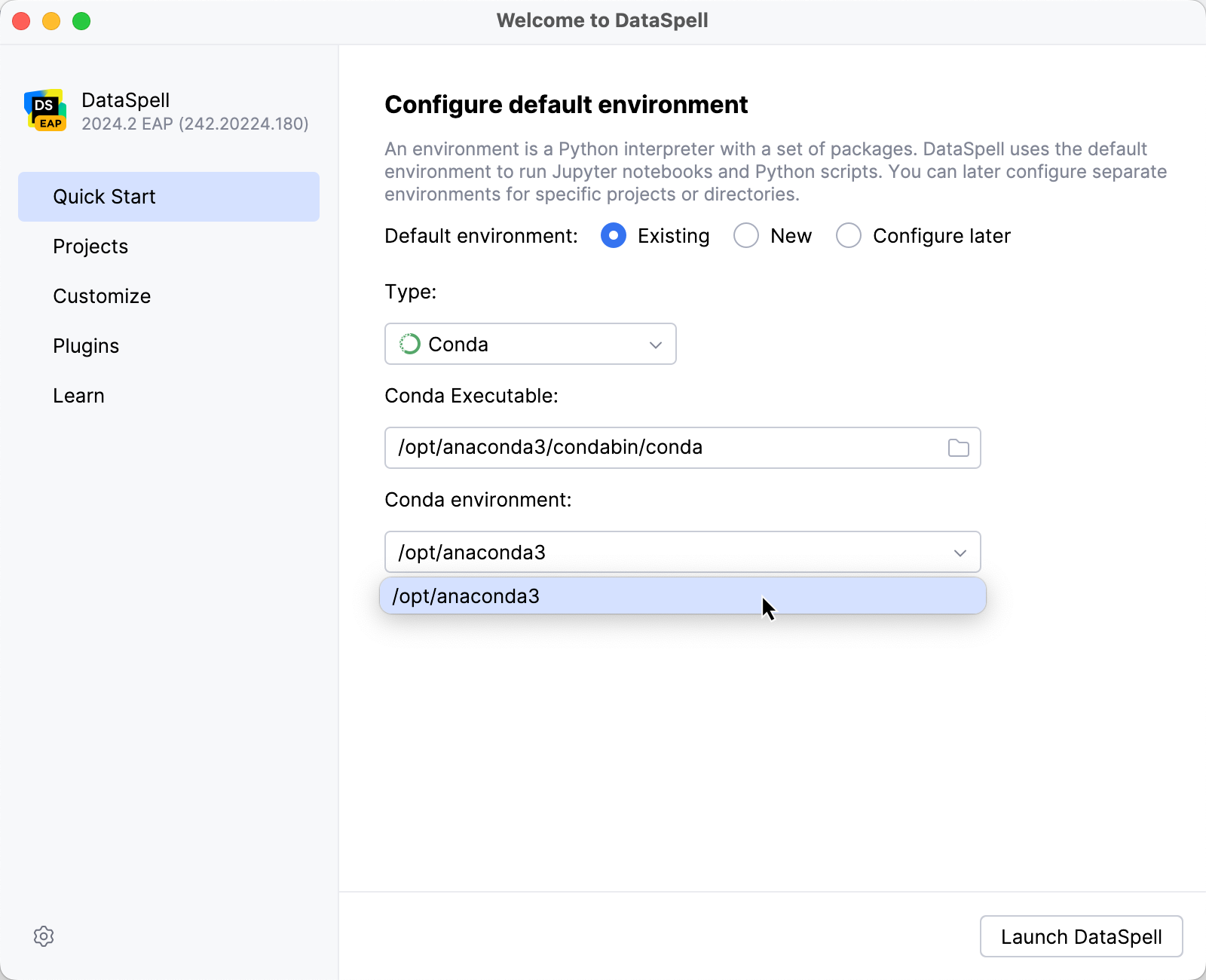
Task: Go to the Customize section
Action: coord(102,296)
